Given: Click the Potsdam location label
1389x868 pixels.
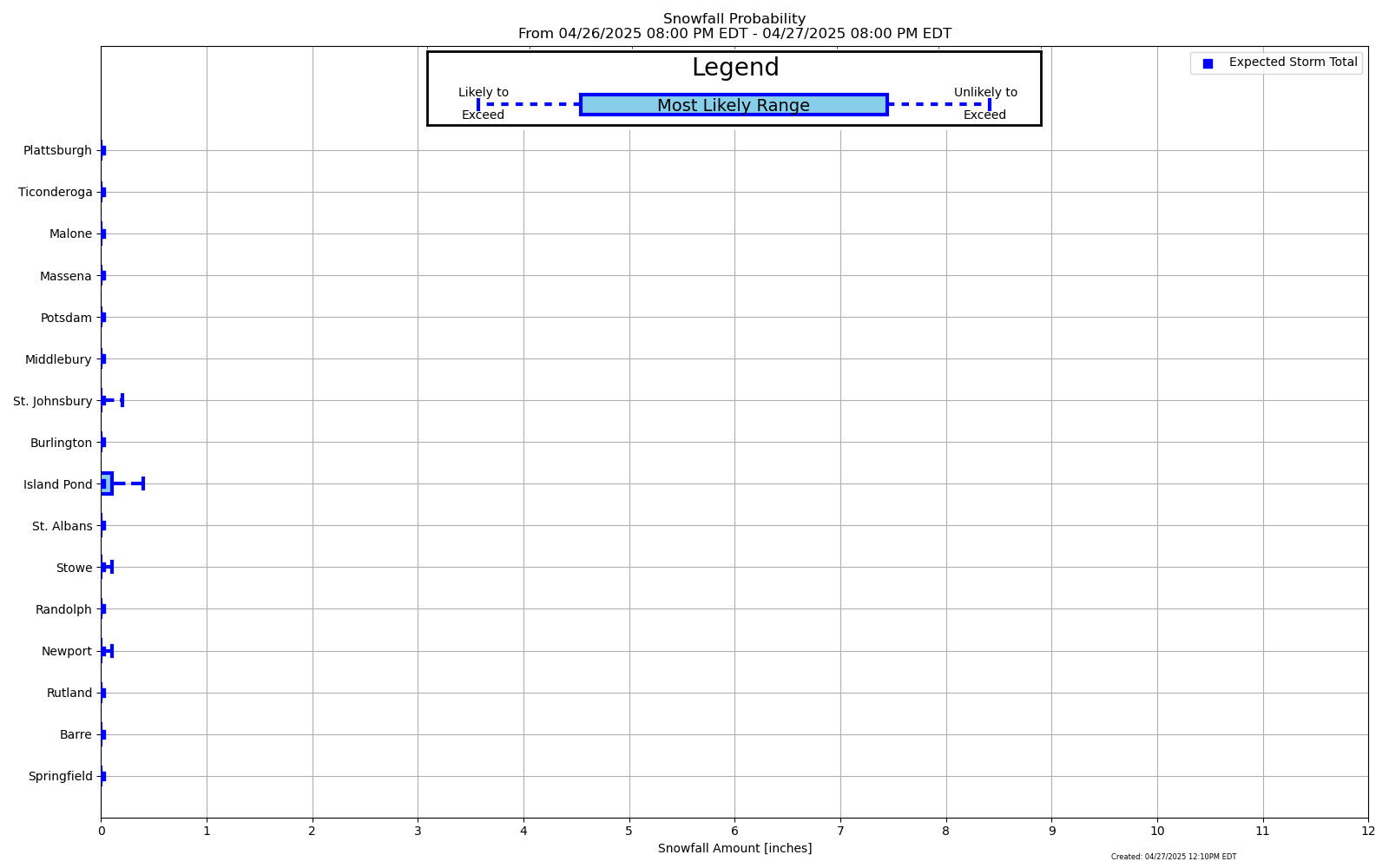Looking at the screenshot, I should point(66,318).
